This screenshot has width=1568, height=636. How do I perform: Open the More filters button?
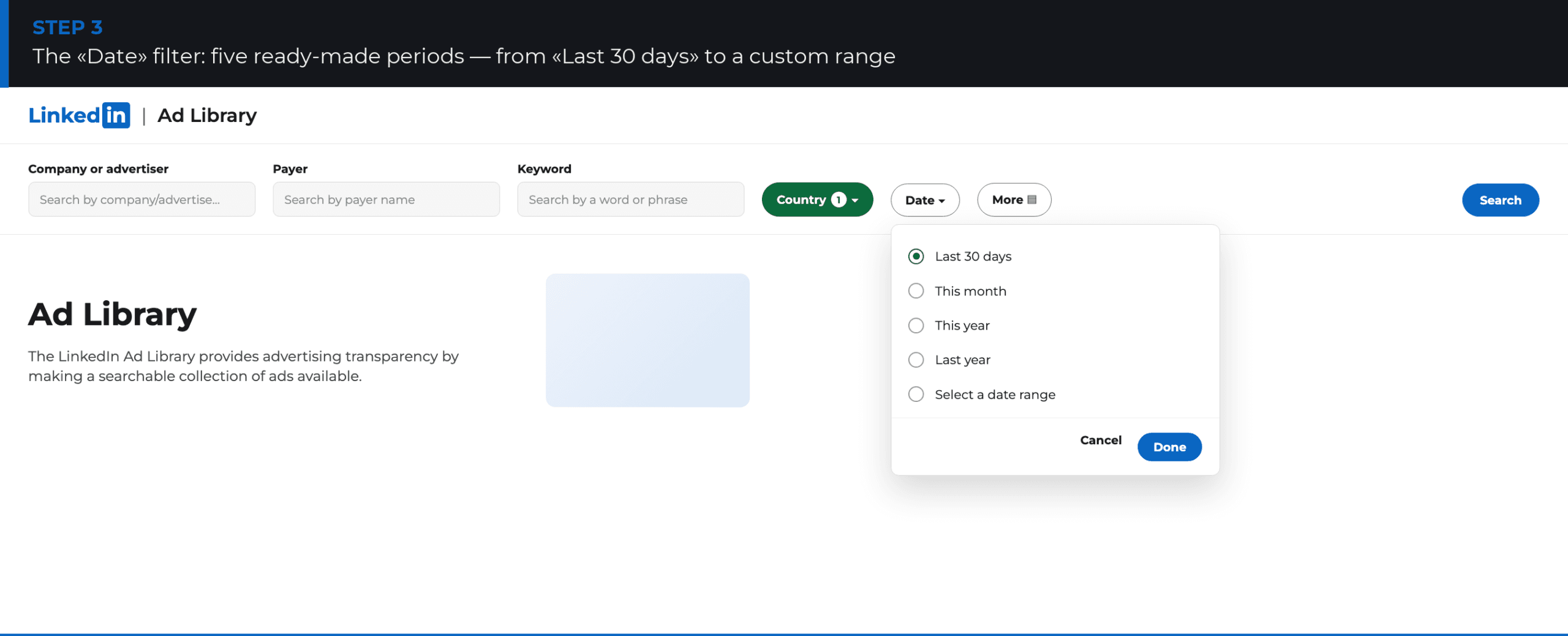click(1014, 200)
